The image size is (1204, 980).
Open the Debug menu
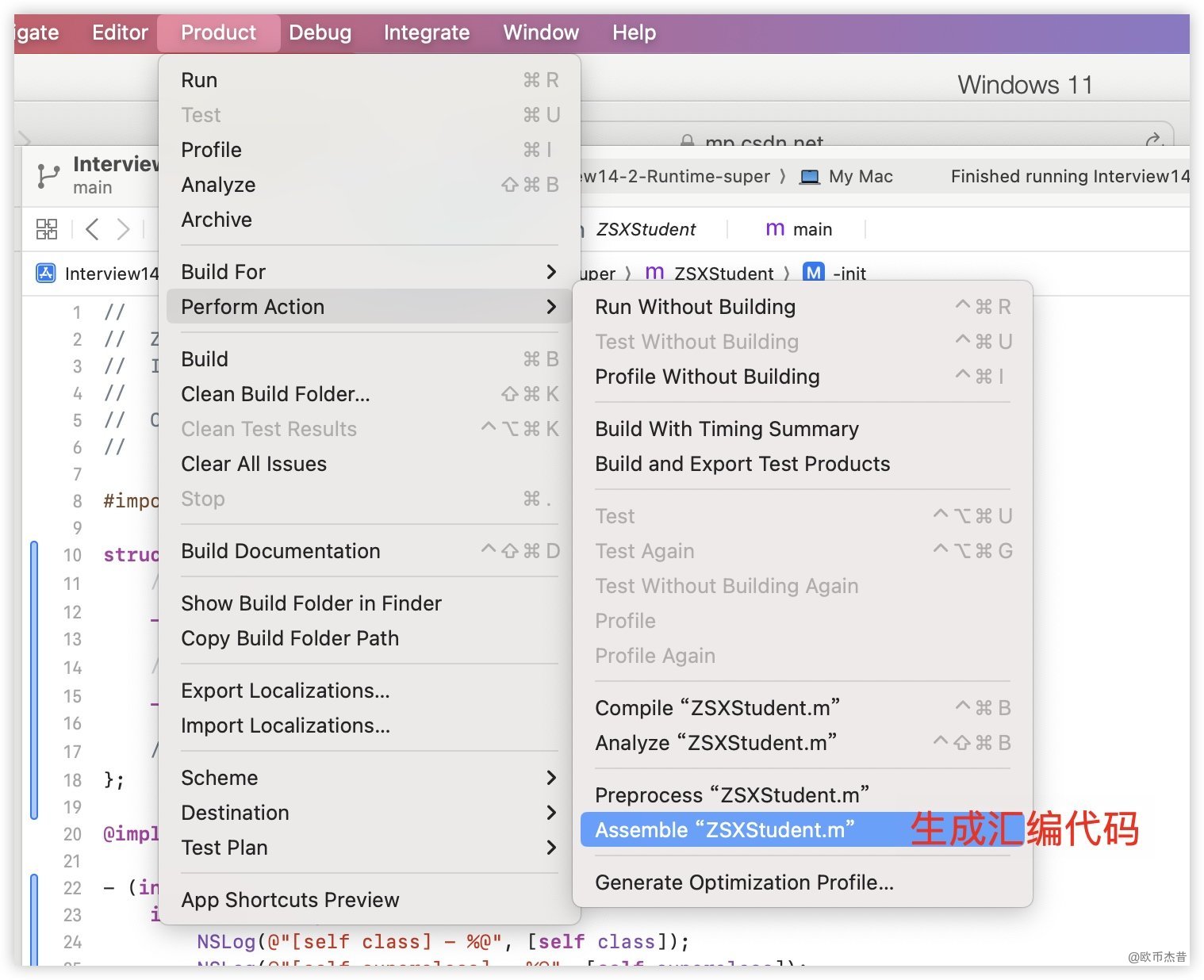(x=320, y=33)
